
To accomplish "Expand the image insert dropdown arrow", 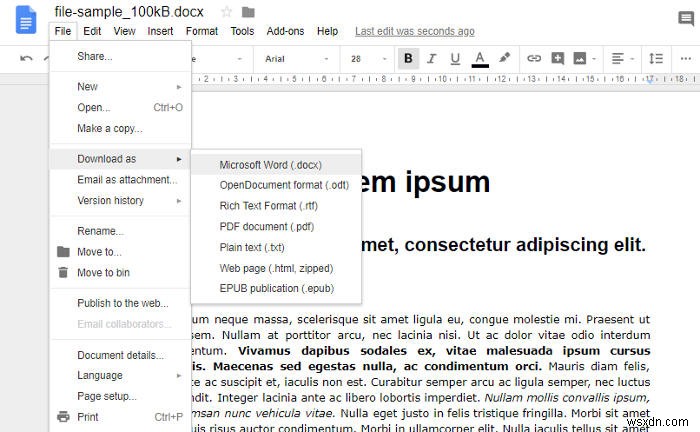I will [x=594, y=59].
